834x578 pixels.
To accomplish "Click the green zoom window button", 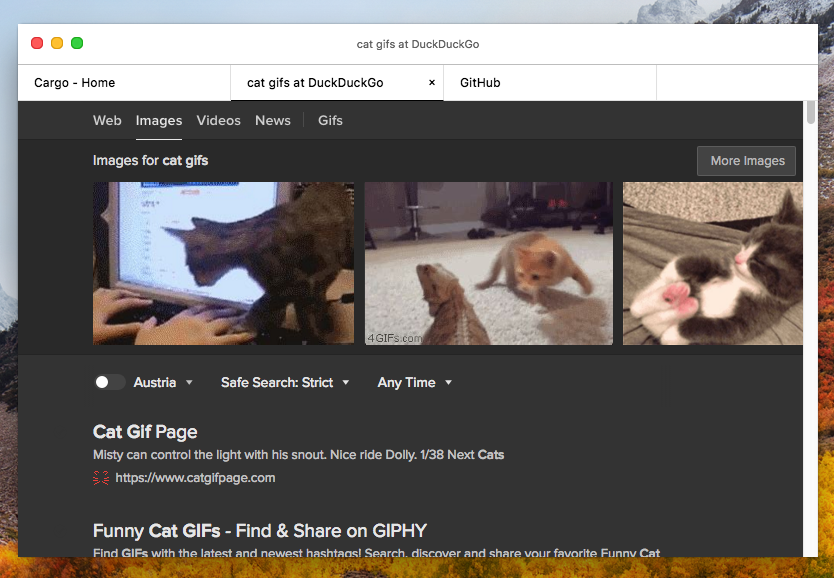I will 77,43.
